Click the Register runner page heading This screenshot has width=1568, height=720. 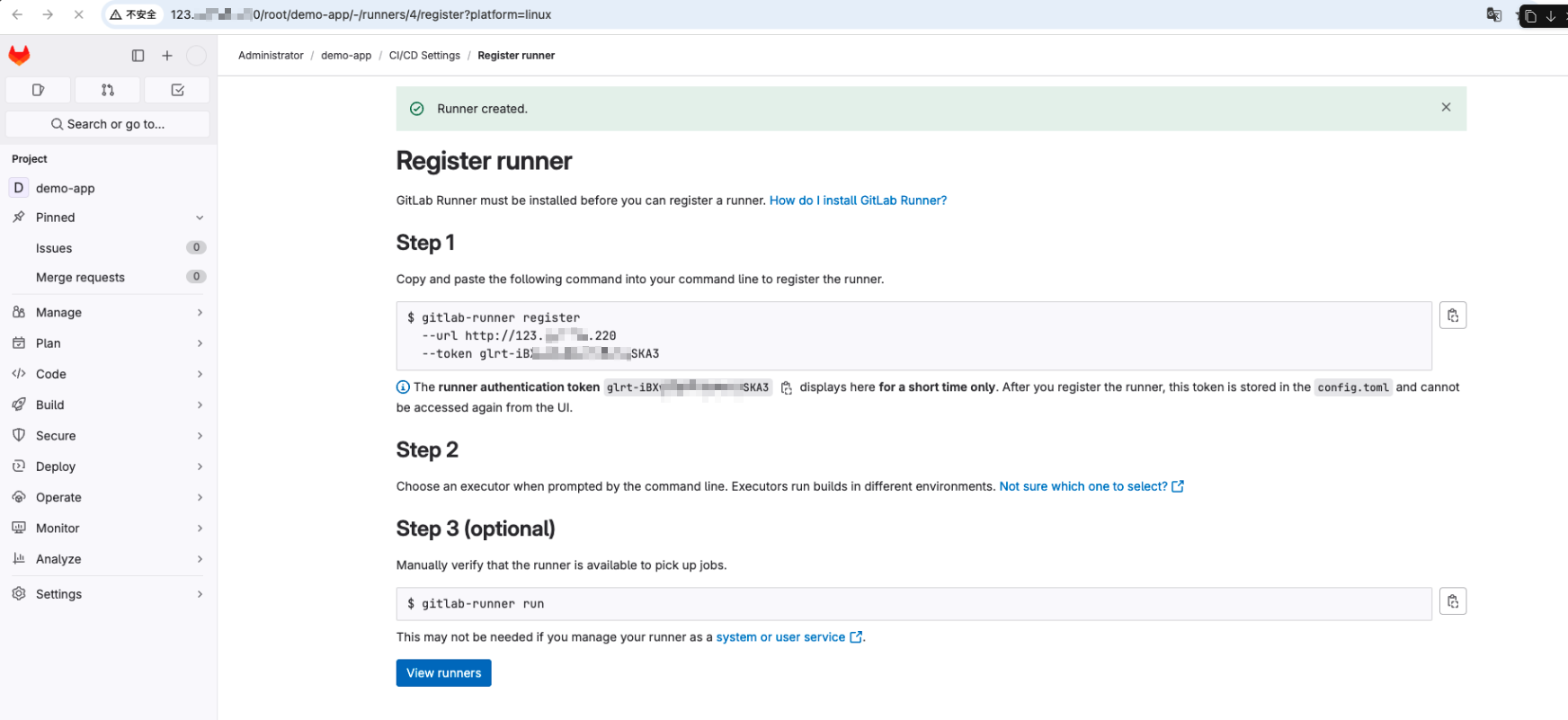pyautogui.click(x=484, y=161)
